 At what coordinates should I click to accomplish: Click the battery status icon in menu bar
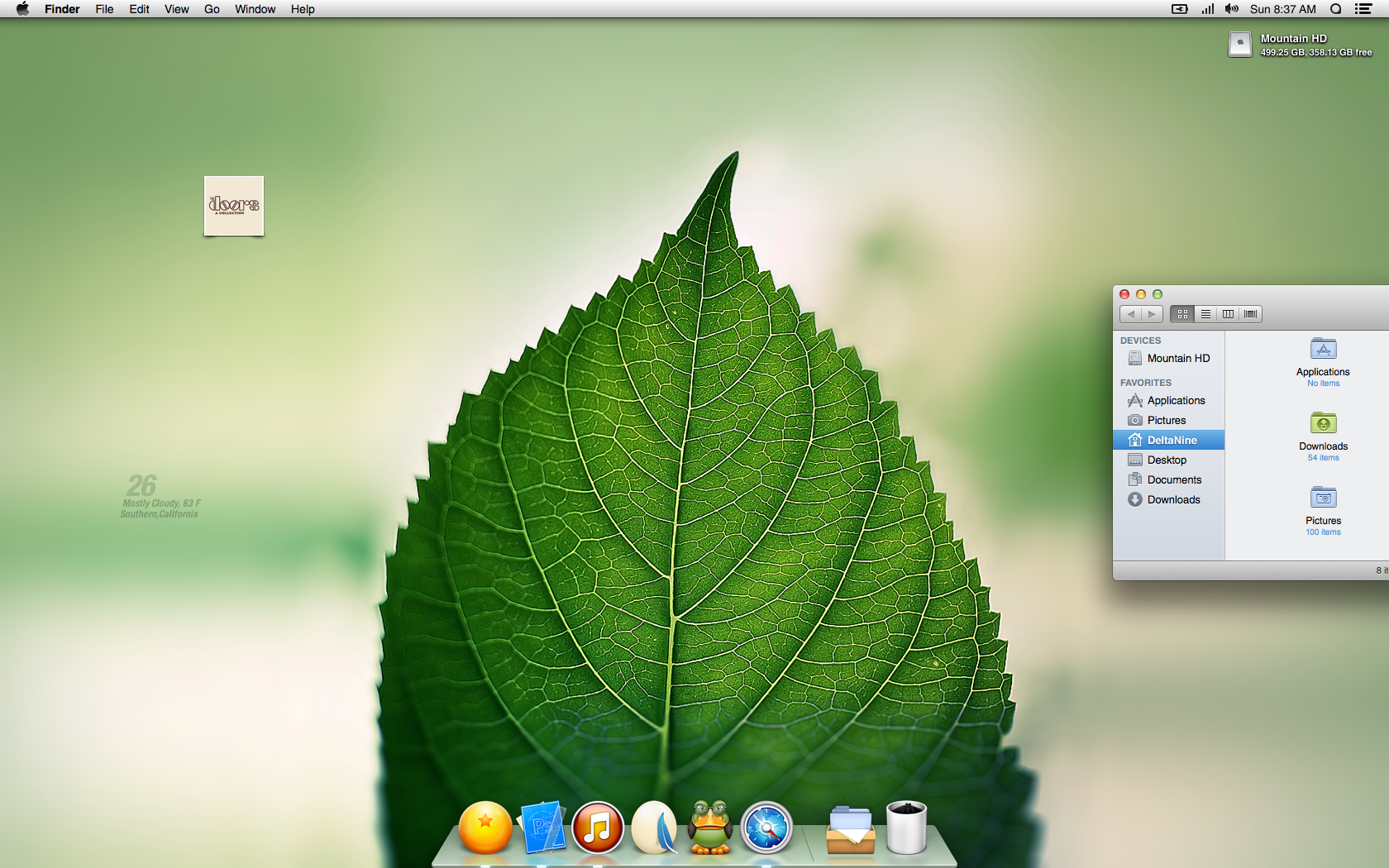pyautogui.click(x=1180, y=9)
